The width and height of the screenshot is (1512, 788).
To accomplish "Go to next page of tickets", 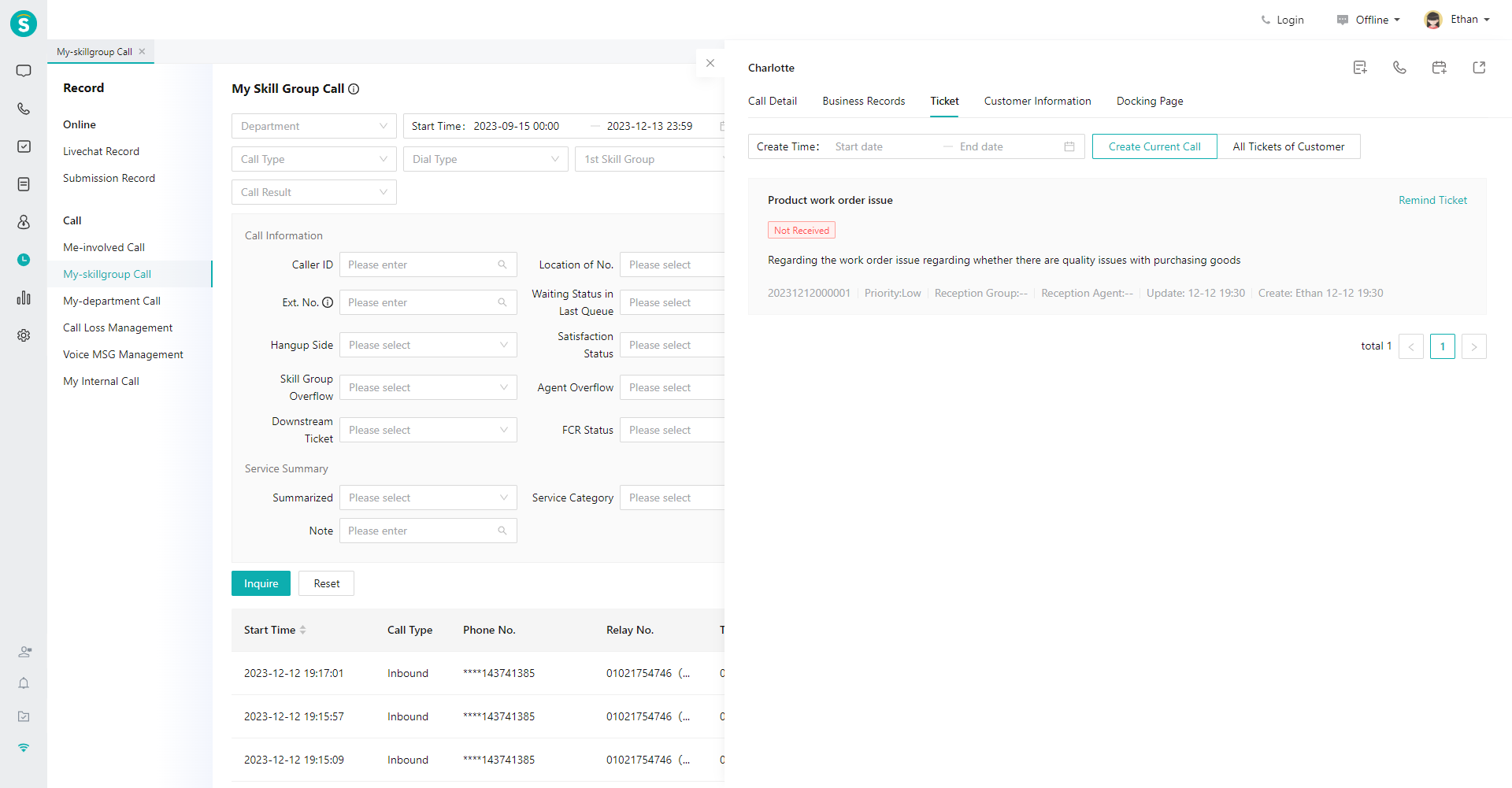I will [1474, 346].
